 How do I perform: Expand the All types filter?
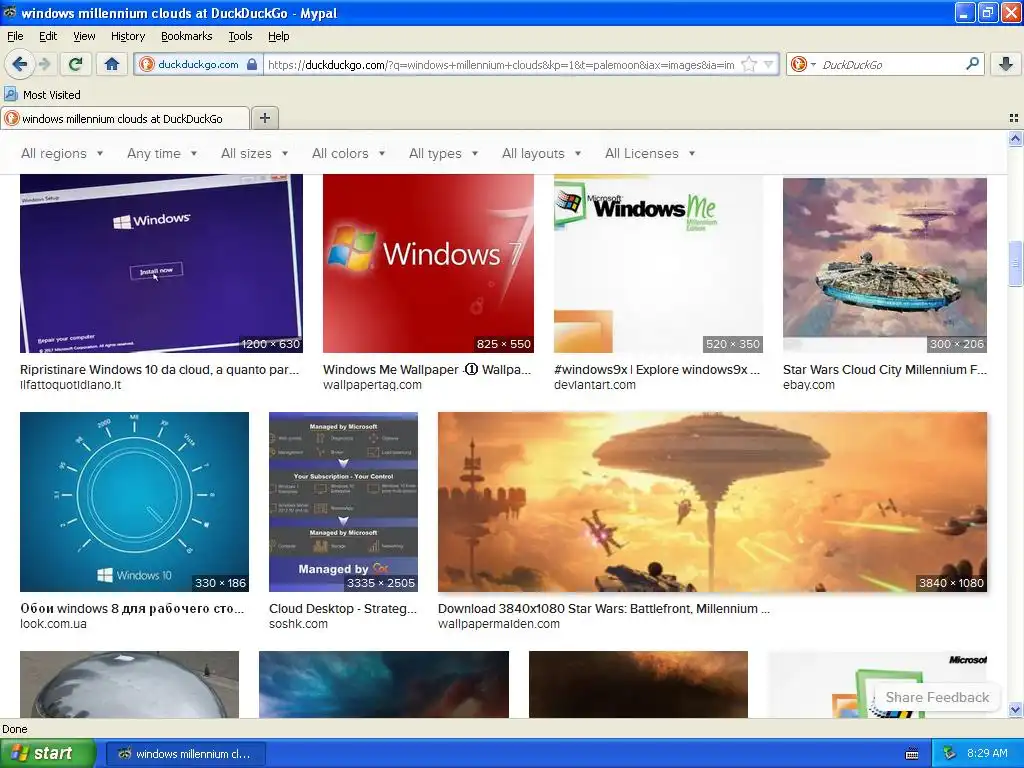tap(443, 153)
